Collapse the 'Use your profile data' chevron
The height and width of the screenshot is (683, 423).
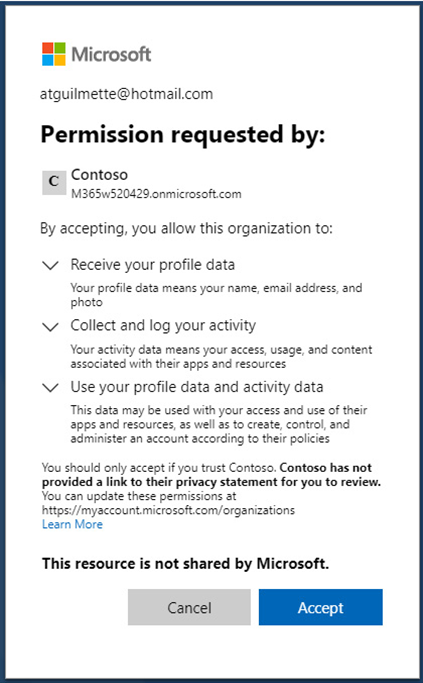51,388
